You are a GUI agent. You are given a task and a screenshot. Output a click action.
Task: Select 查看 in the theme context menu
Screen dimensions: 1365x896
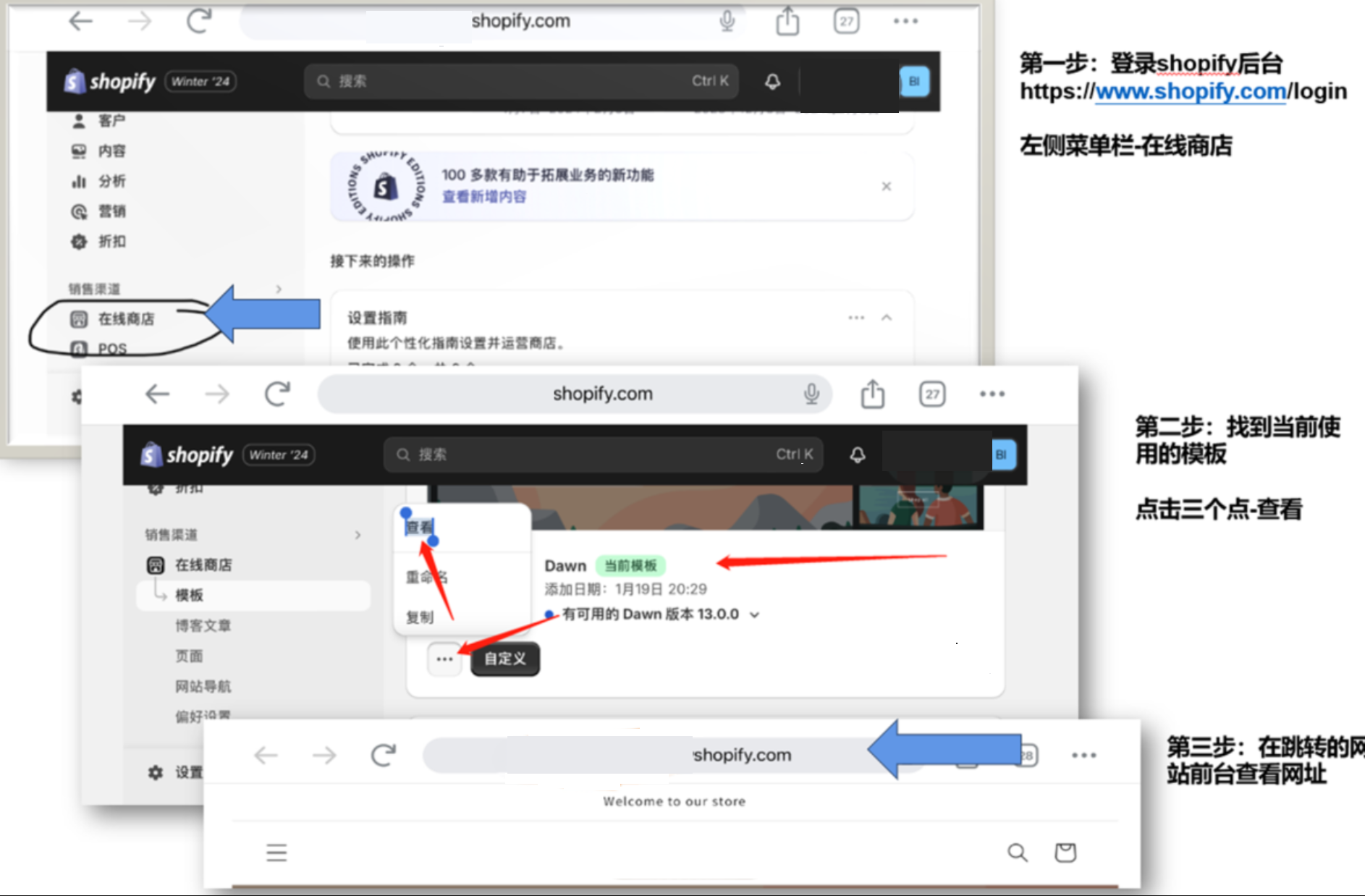(x=419, y=527)
